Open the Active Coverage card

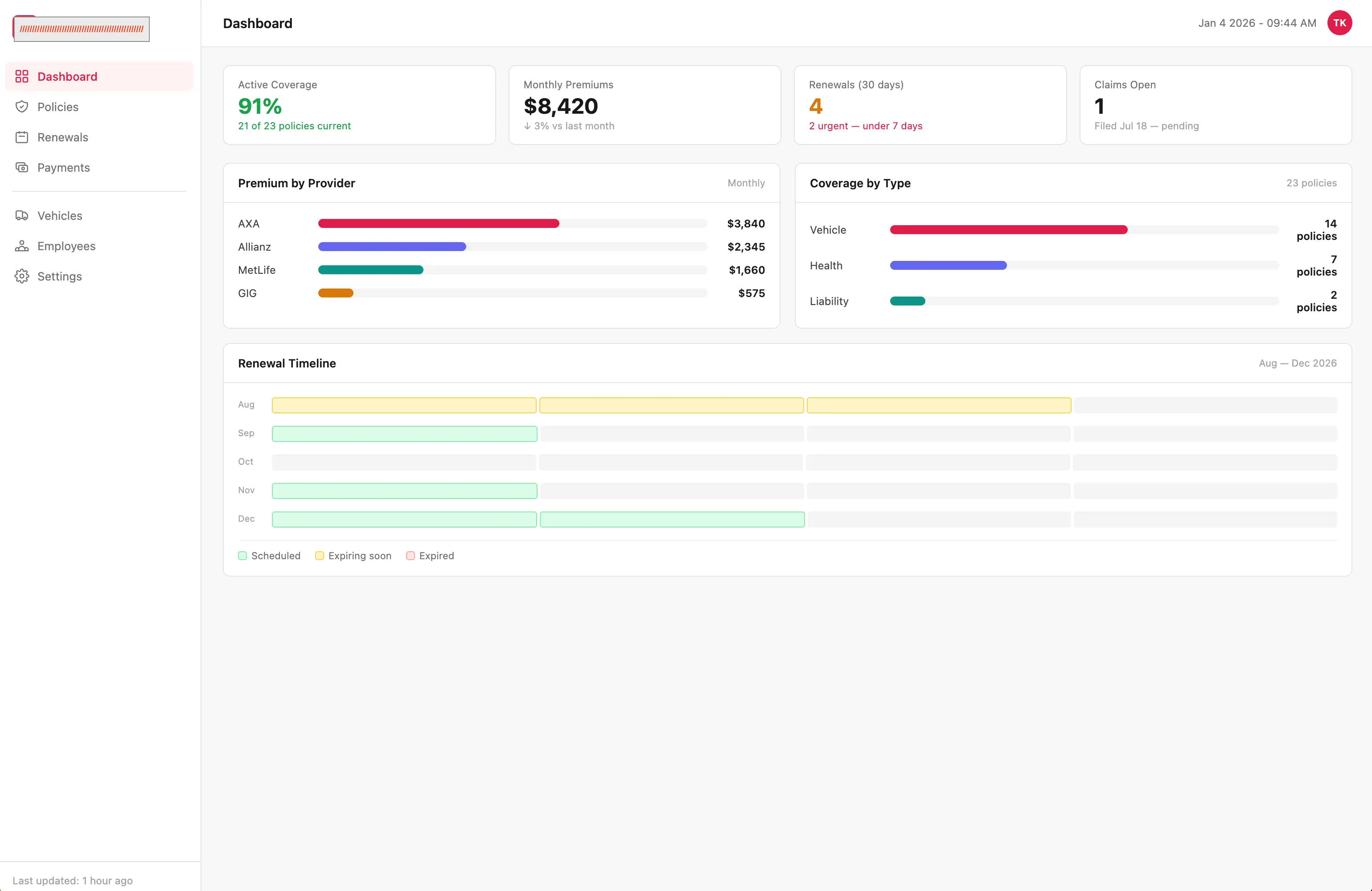359,105
